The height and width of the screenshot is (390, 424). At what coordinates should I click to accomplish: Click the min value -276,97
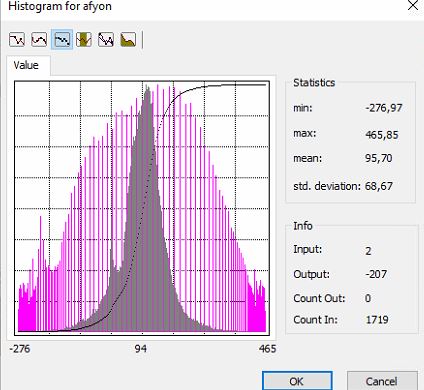pos(384,108)
